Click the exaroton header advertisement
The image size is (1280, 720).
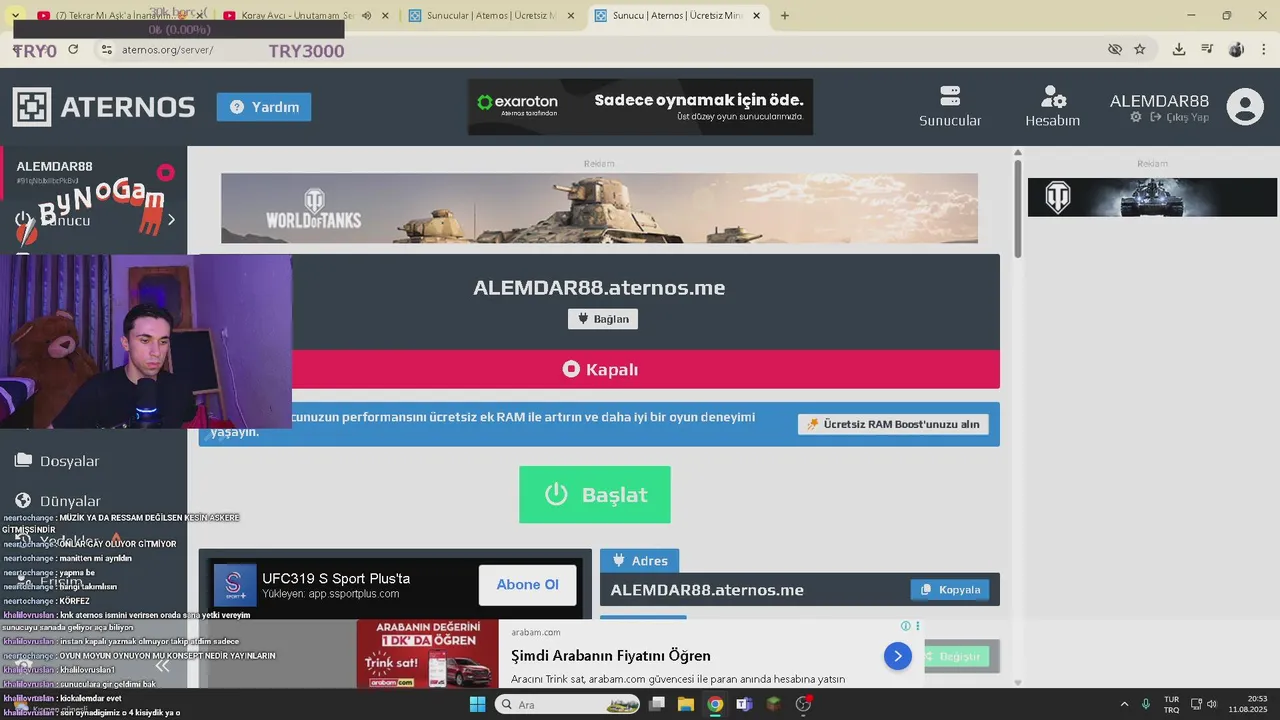[x=640, y=107]
